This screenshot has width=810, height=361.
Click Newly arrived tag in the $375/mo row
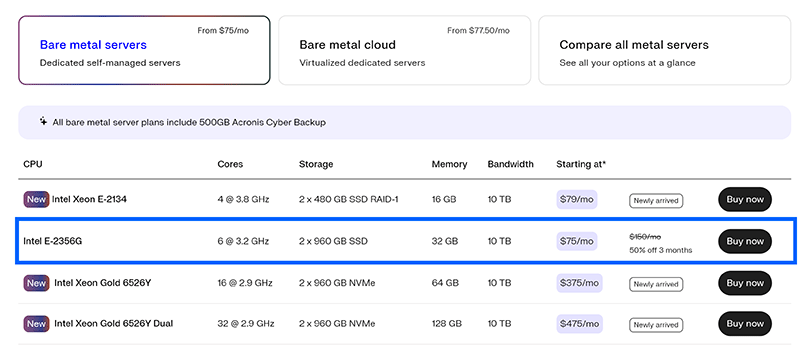pyautogui.click(x=656, y=284)
